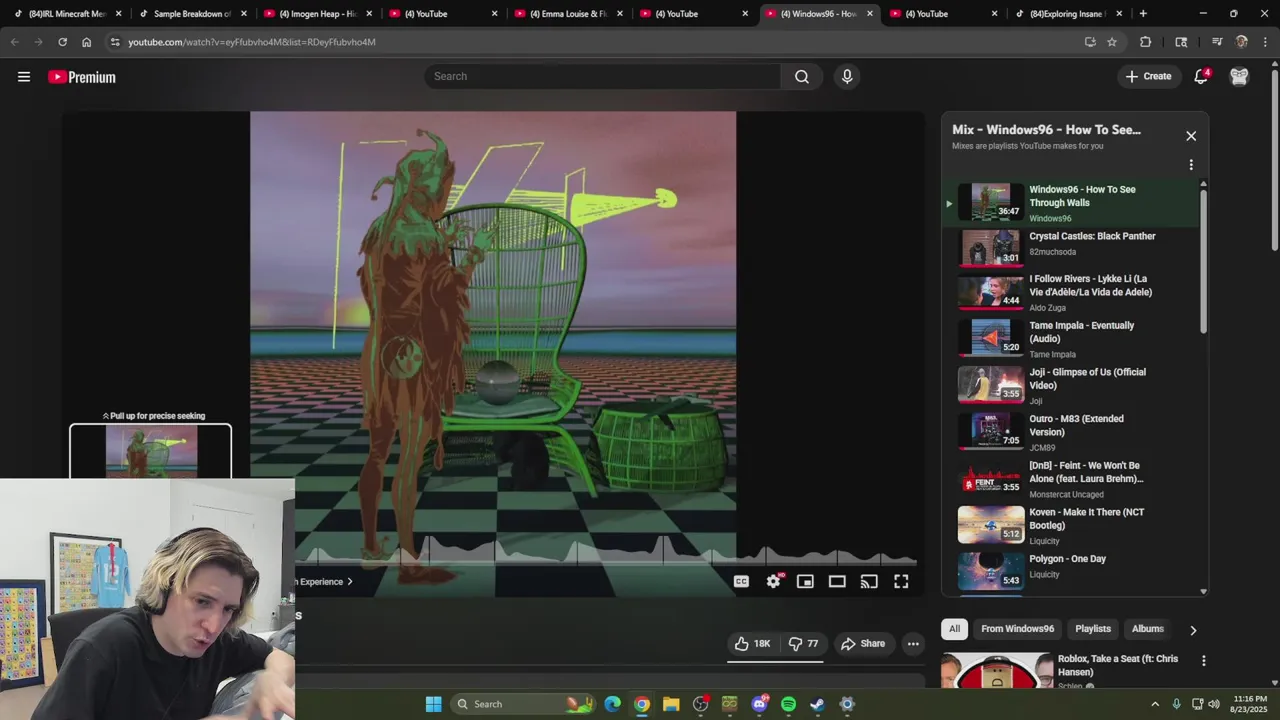The height and width of the screenshot is (720, 1280).
Task: Open Microsoft Edge from the taskbar
Action: click(x=612, y=704)
